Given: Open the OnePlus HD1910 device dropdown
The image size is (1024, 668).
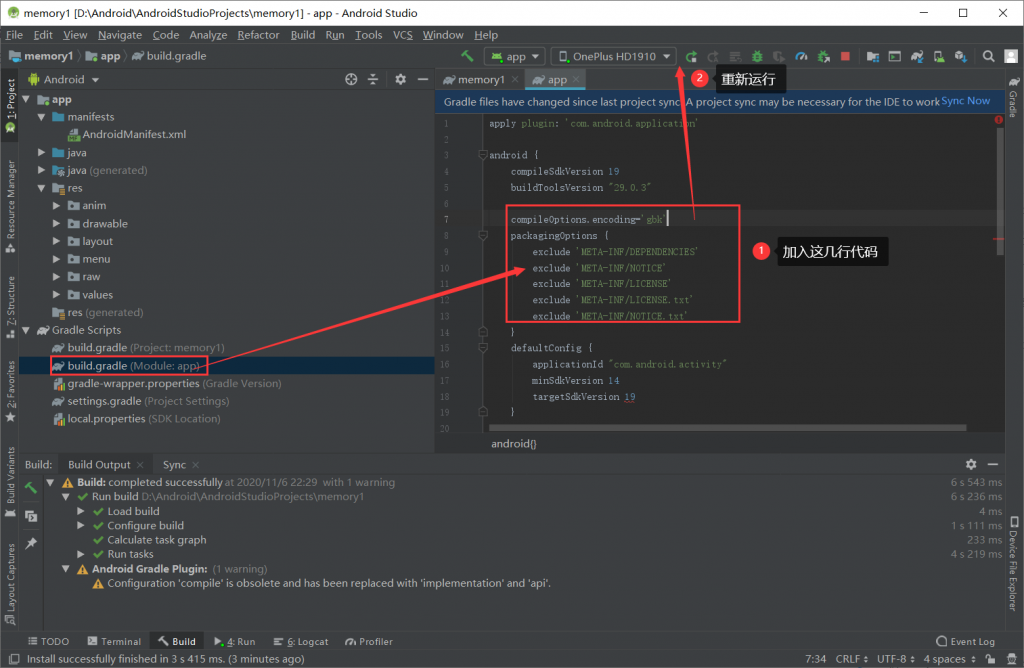Looking at the screenshot, I should 614,57.
